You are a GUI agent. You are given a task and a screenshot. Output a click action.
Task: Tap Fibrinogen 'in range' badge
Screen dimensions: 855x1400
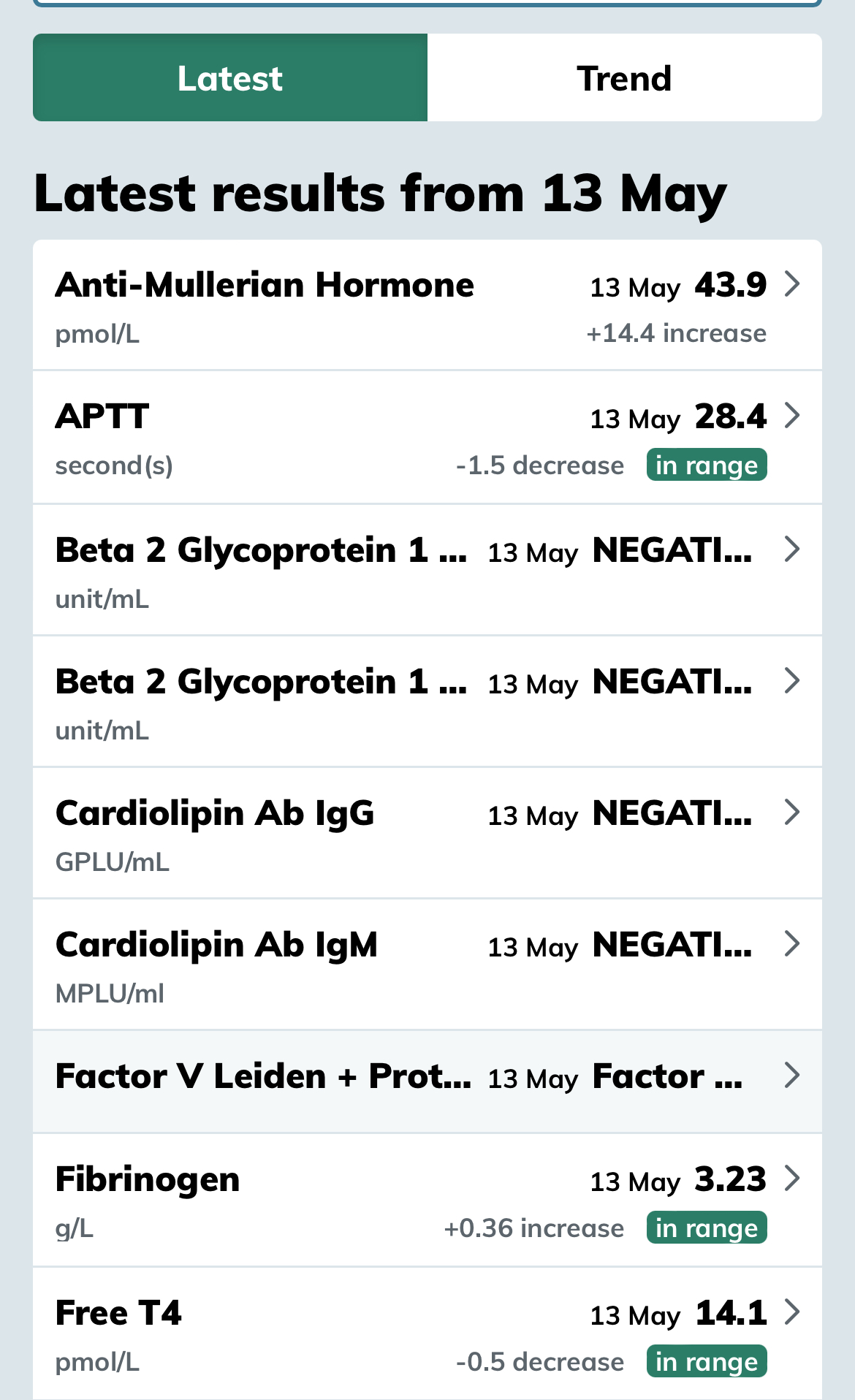(706, 1228)
